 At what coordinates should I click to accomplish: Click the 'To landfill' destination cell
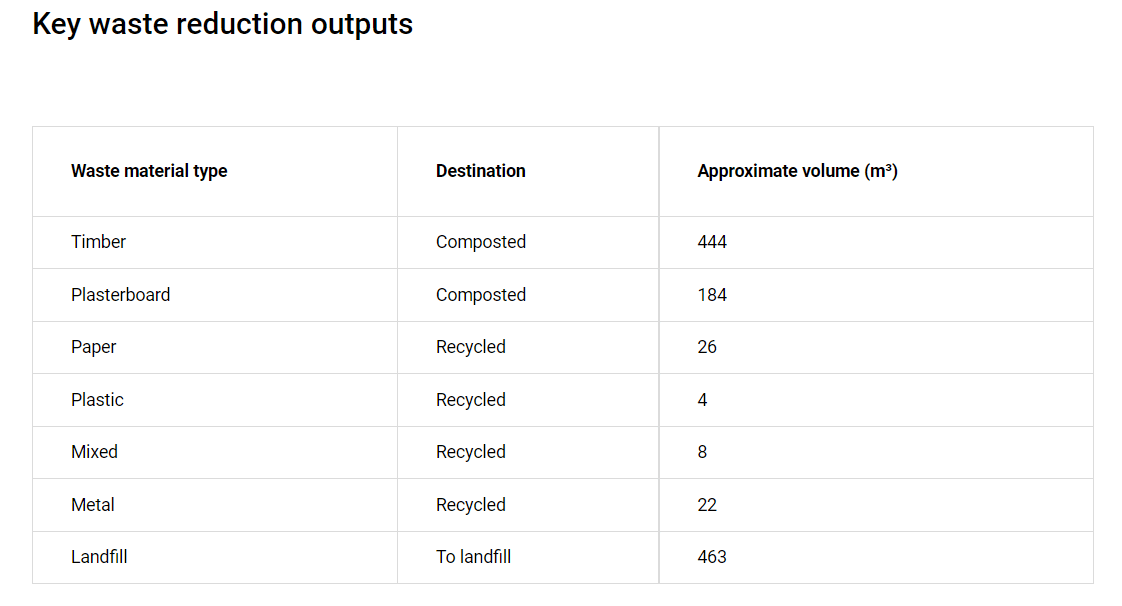click(x=473, y=557)
